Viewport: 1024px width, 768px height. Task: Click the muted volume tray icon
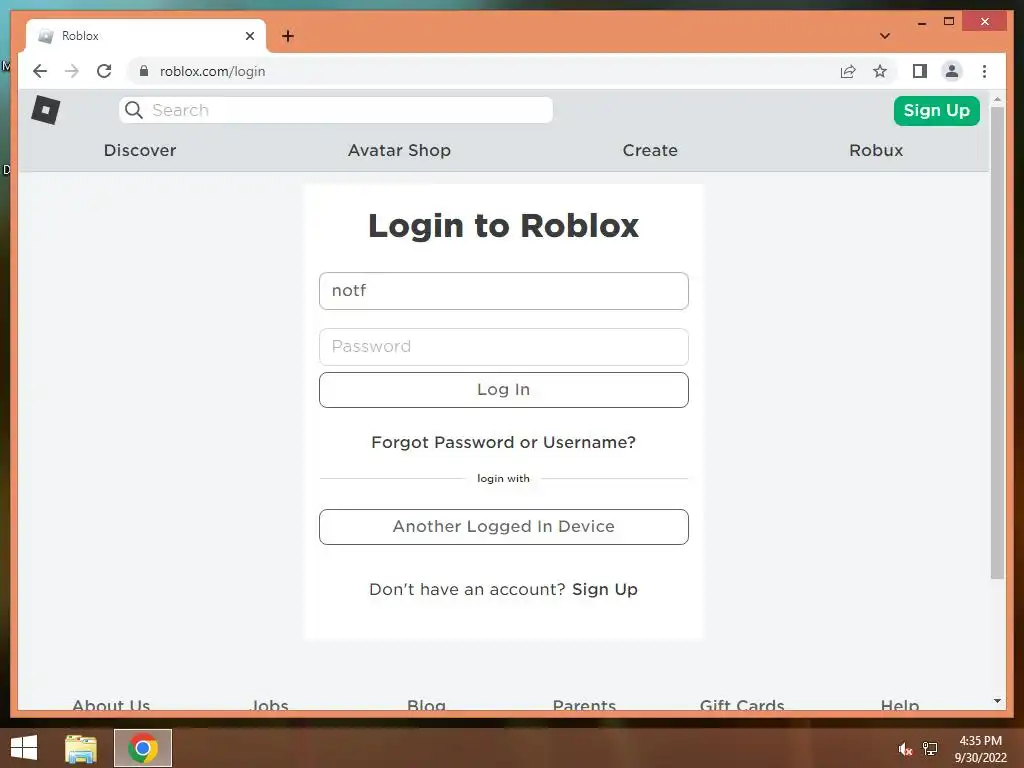coord(905,749)
